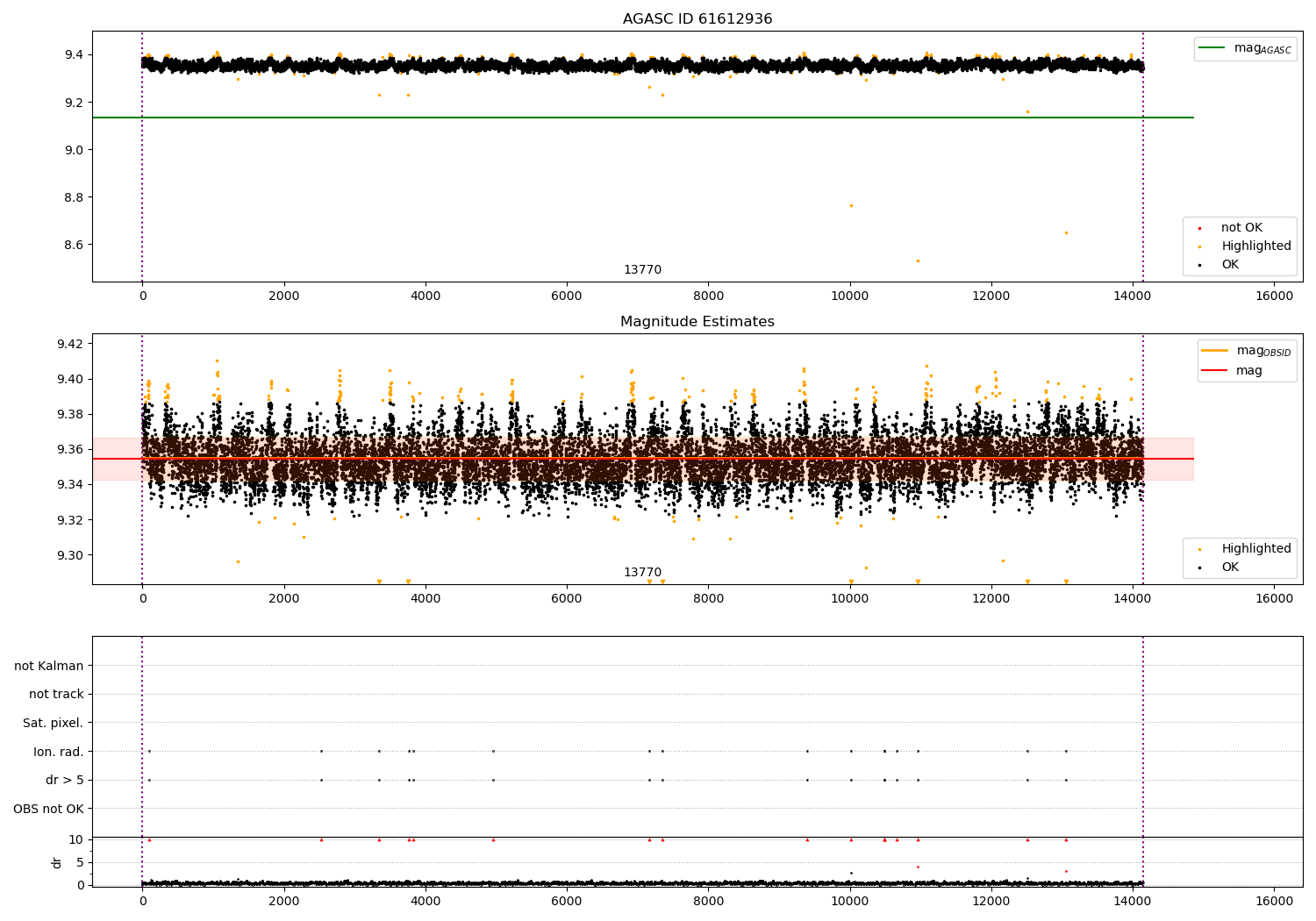Click the mag OBSID legend entry in middle plot
This screenshot has width=1316, height=921.
[x=1247, y=351]
